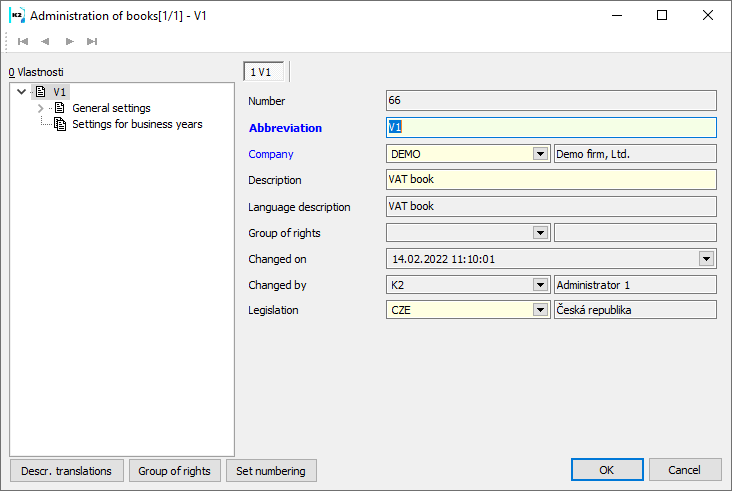The image size is (732, 491).
Task: Jump to last record navigation arrow
Action: pos(92,41)
